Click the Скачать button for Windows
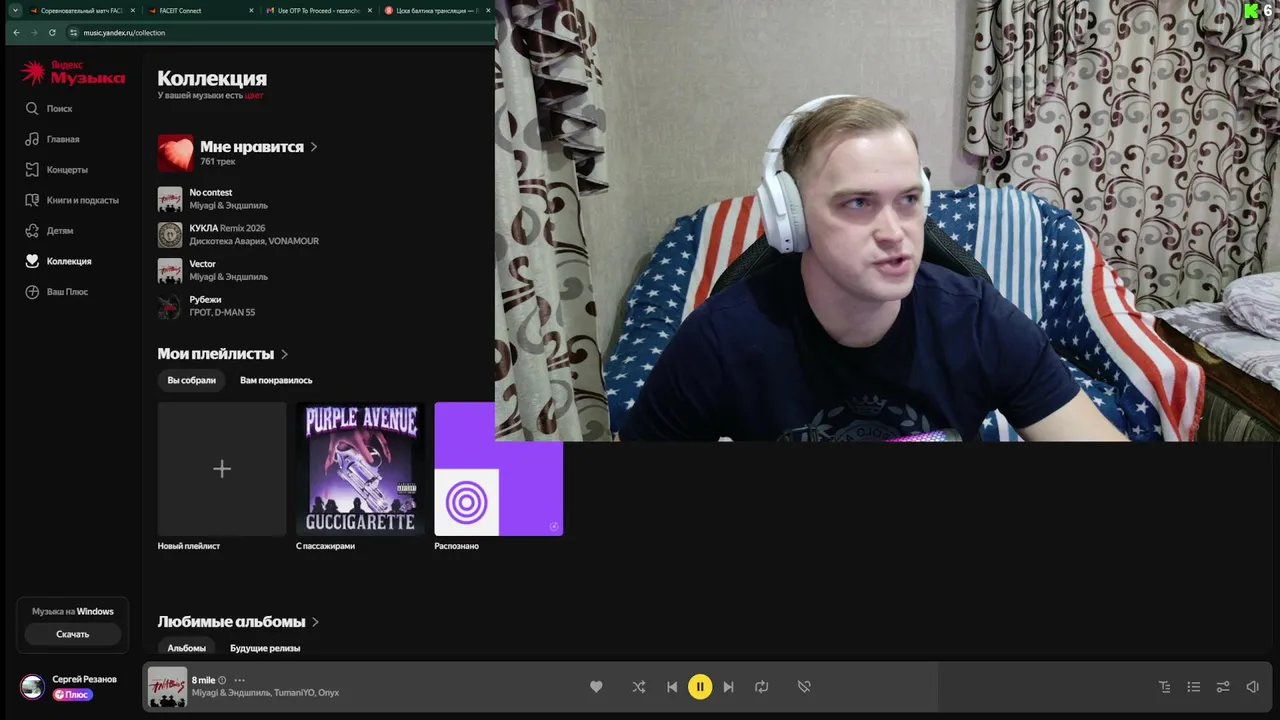Viewport: 1280px width, 720px height. pyautogui.click(x=73, y=634)
